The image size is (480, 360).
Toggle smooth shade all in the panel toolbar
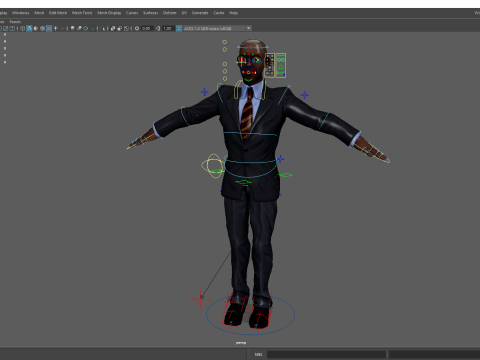point(29,28)
